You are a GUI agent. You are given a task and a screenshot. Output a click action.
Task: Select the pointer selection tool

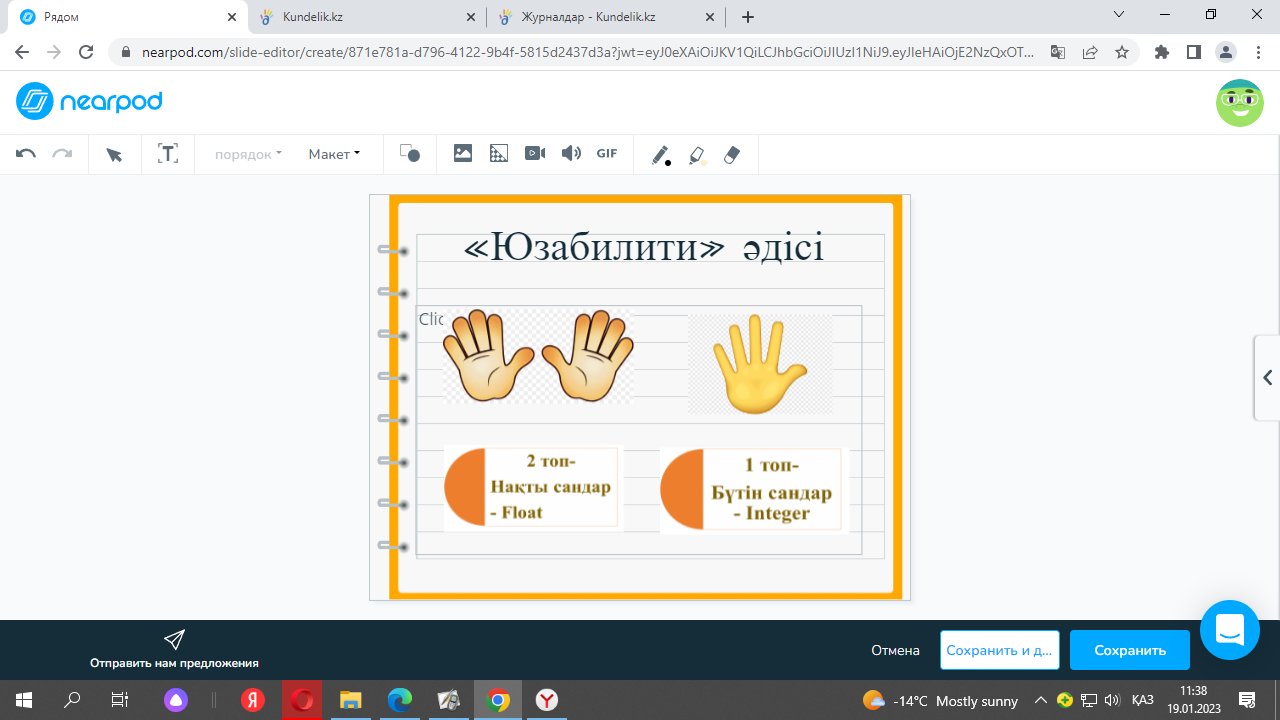114,154
